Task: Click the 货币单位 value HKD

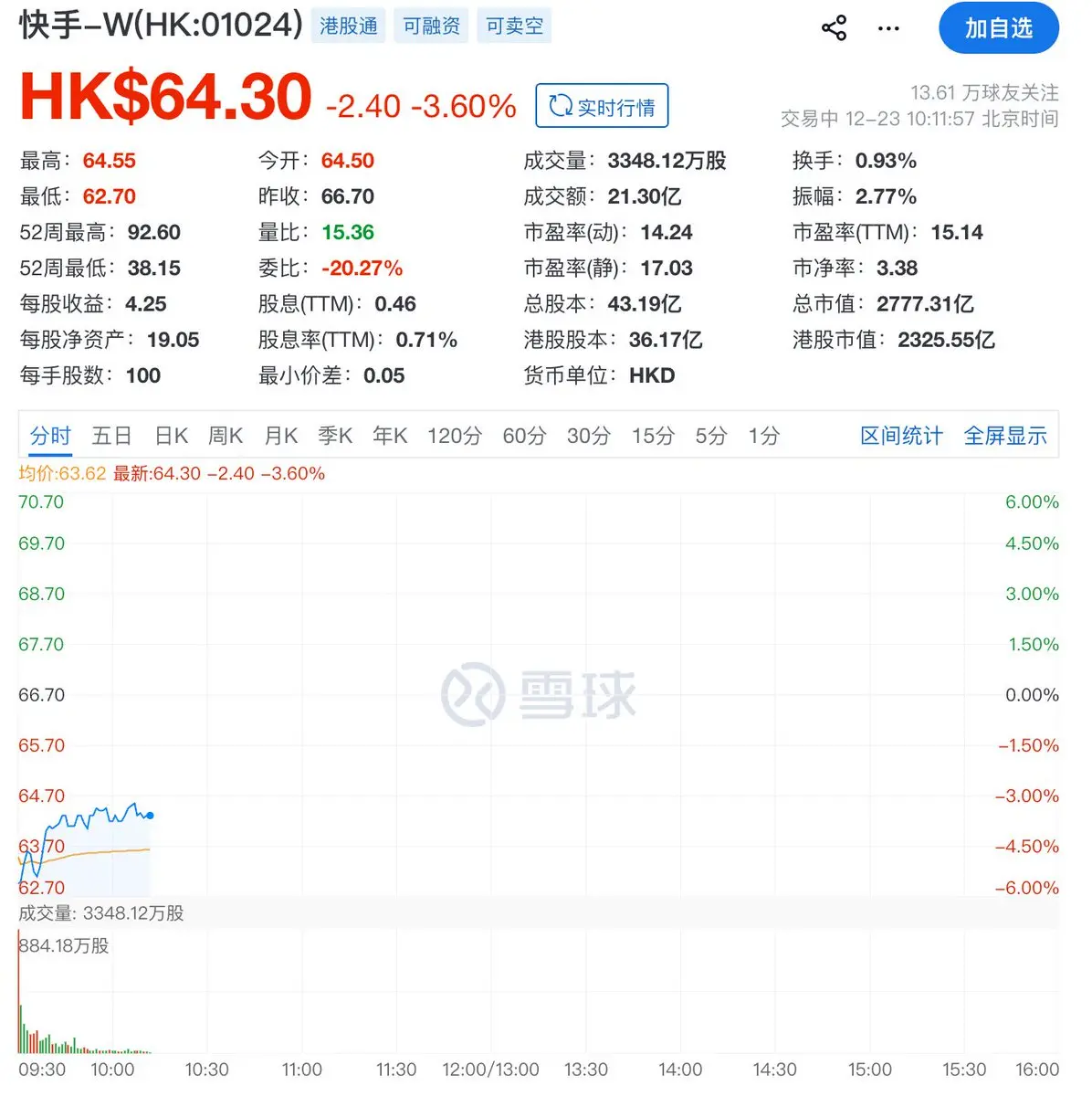Action: coord(652,375)
